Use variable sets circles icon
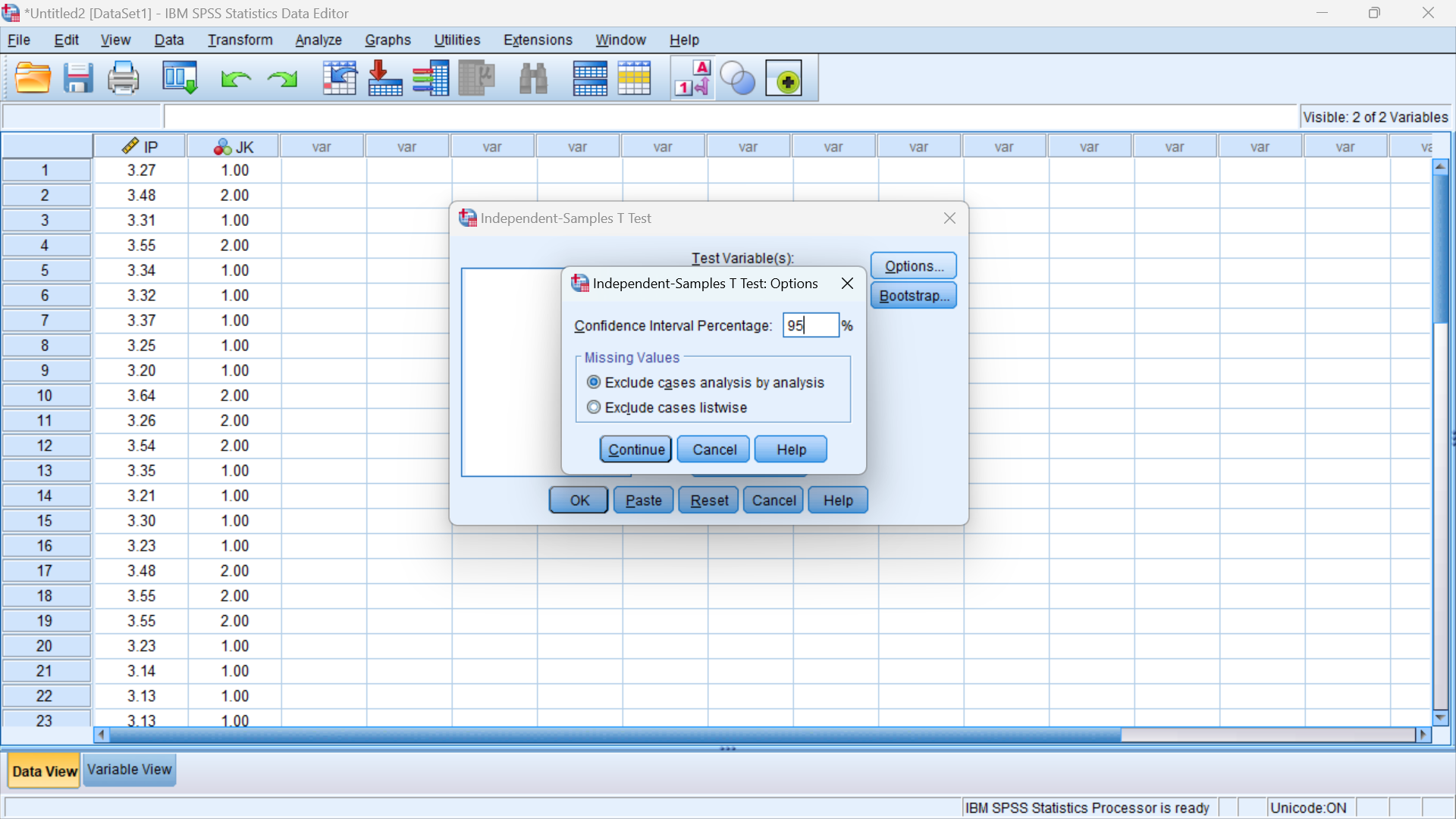 tap(737, 79)
